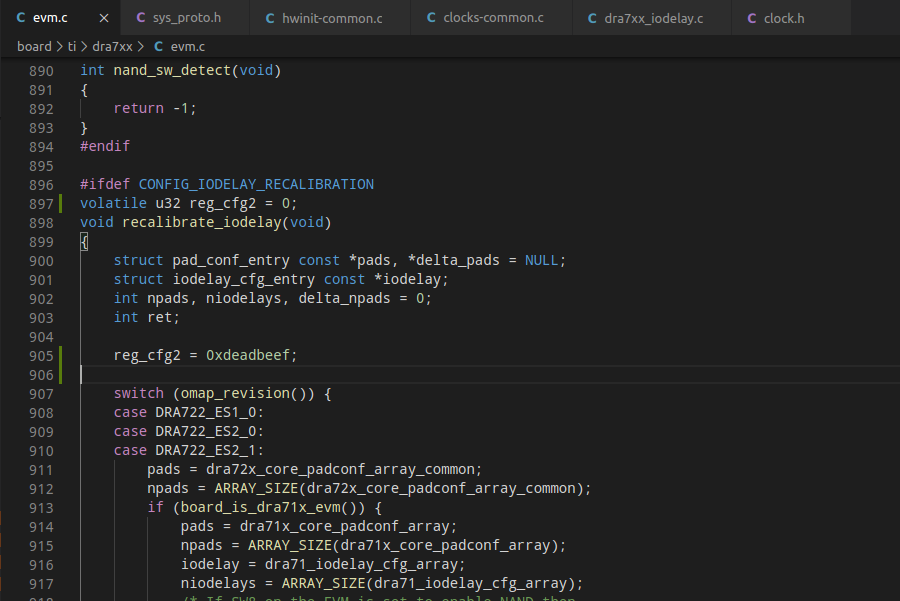This screenshot has width=900, height=601.
Task: Click the DRA722_ES2_1 case label
Action: [206, 450]
